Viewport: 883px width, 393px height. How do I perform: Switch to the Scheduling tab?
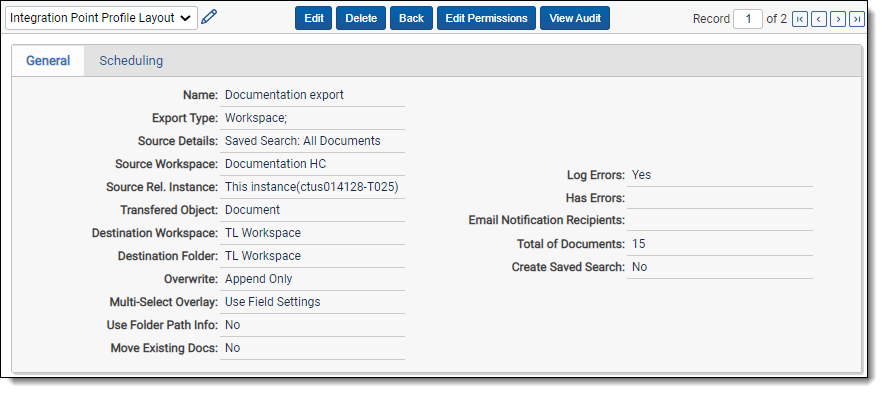(x=131, y=61)
